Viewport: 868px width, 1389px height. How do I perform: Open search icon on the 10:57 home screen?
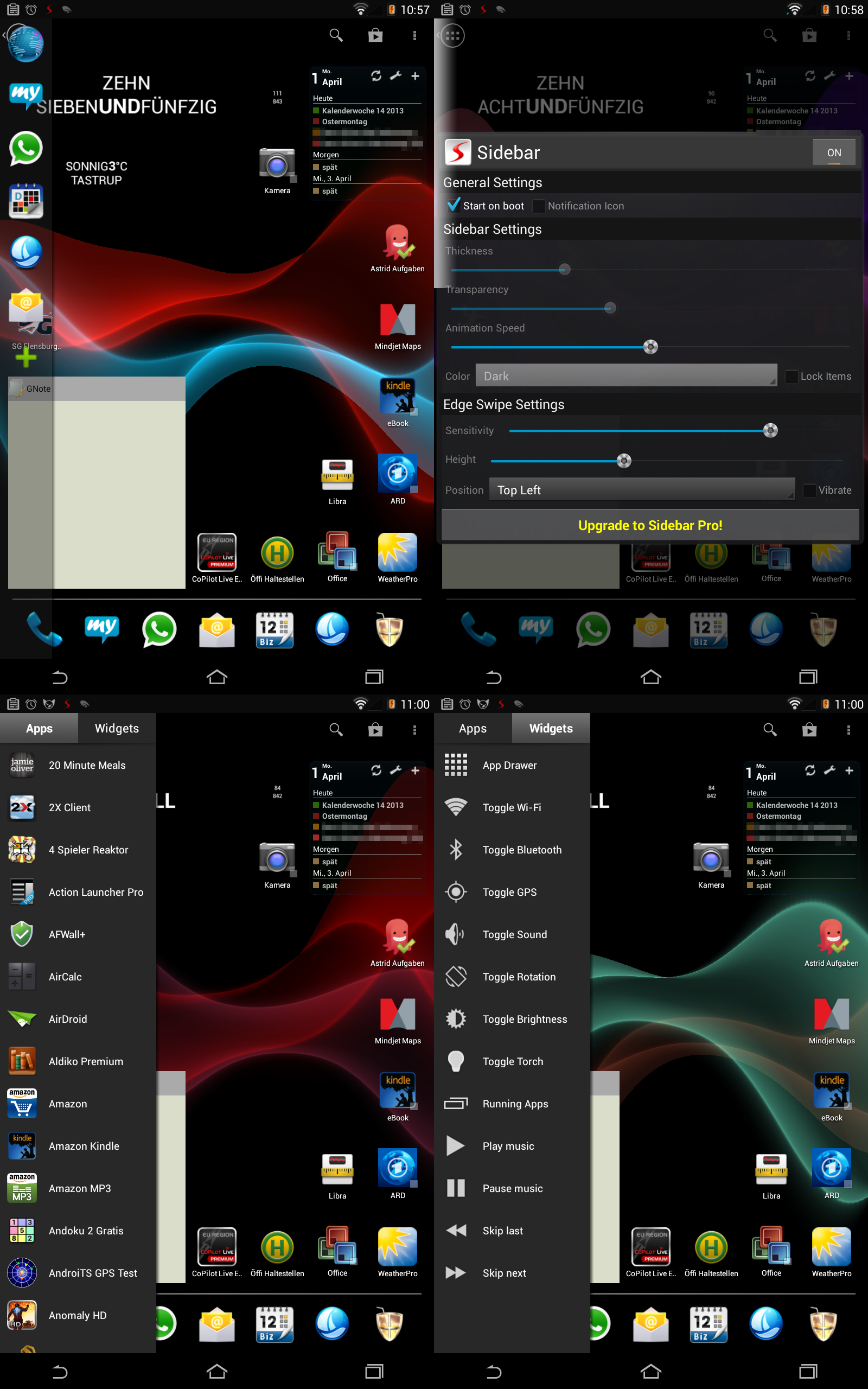[336, 36]
